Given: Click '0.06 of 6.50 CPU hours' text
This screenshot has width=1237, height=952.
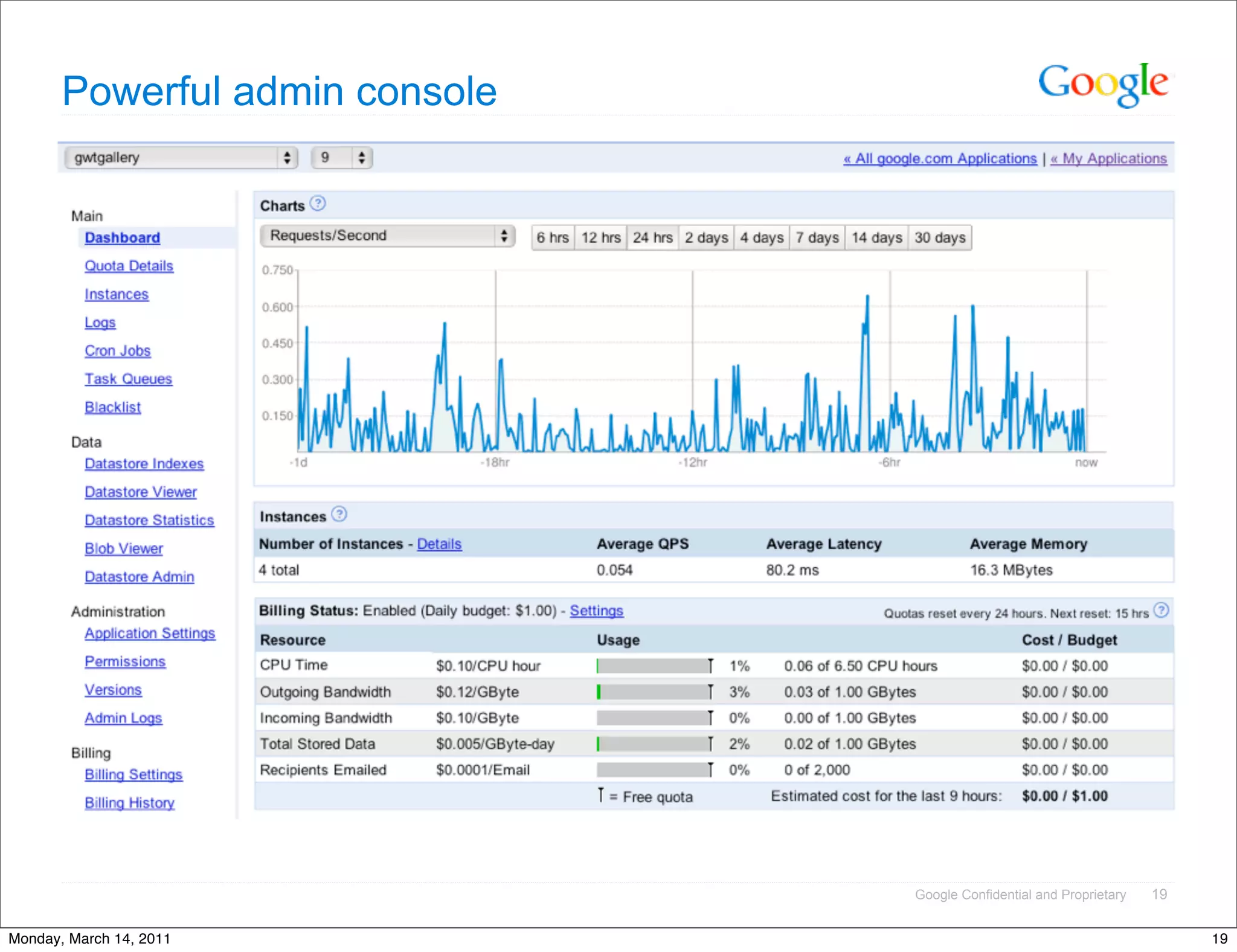Looking at the screenshot, I should pos(861,666).
